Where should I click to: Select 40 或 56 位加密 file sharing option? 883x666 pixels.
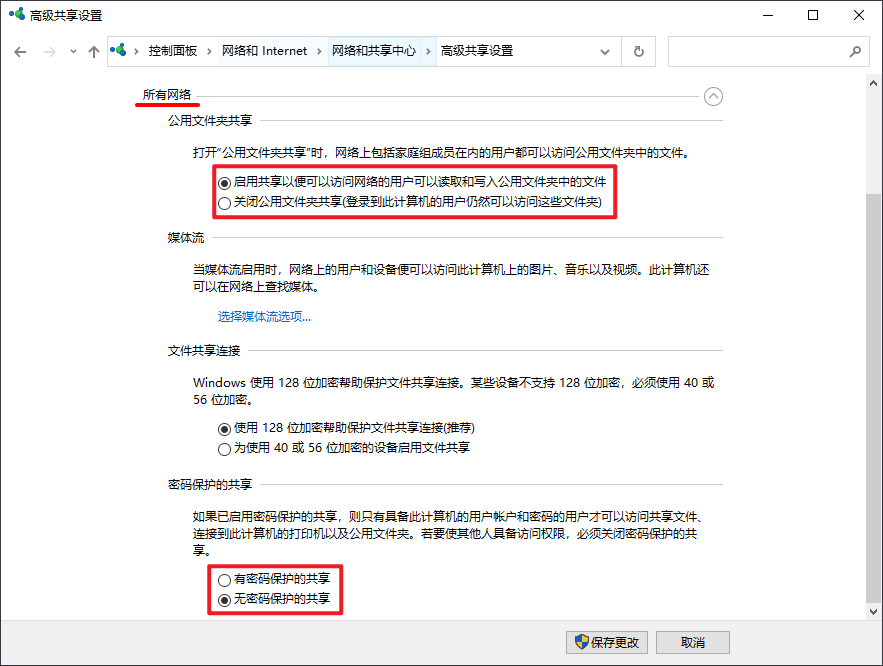tap(344, 448)
